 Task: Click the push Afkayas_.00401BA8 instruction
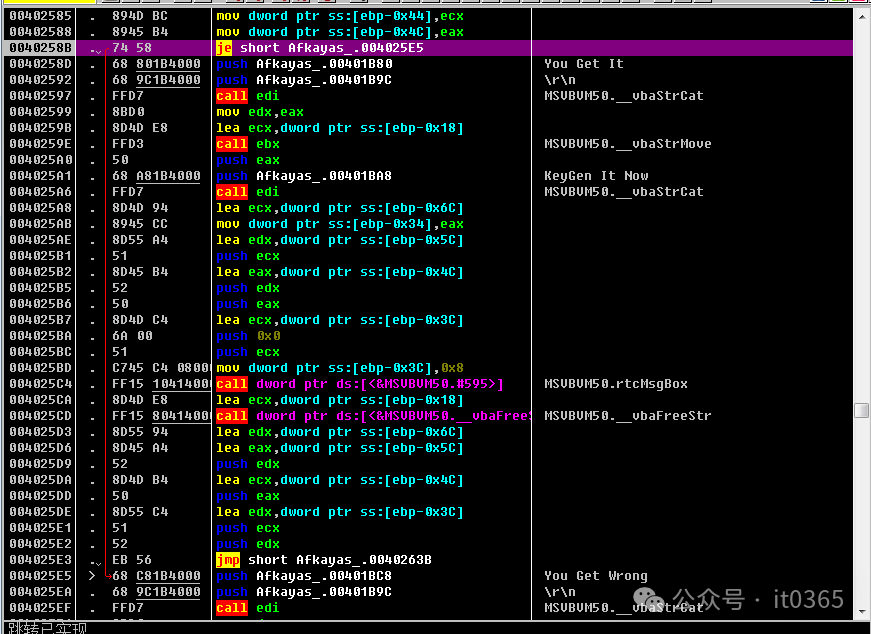pos(303,176)
